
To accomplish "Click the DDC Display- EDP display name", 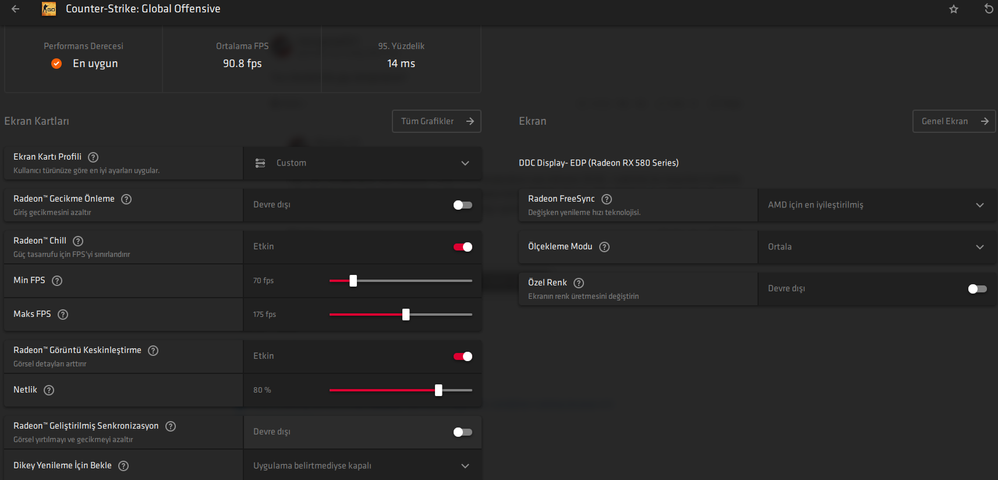I will click(x=599, y=163).
